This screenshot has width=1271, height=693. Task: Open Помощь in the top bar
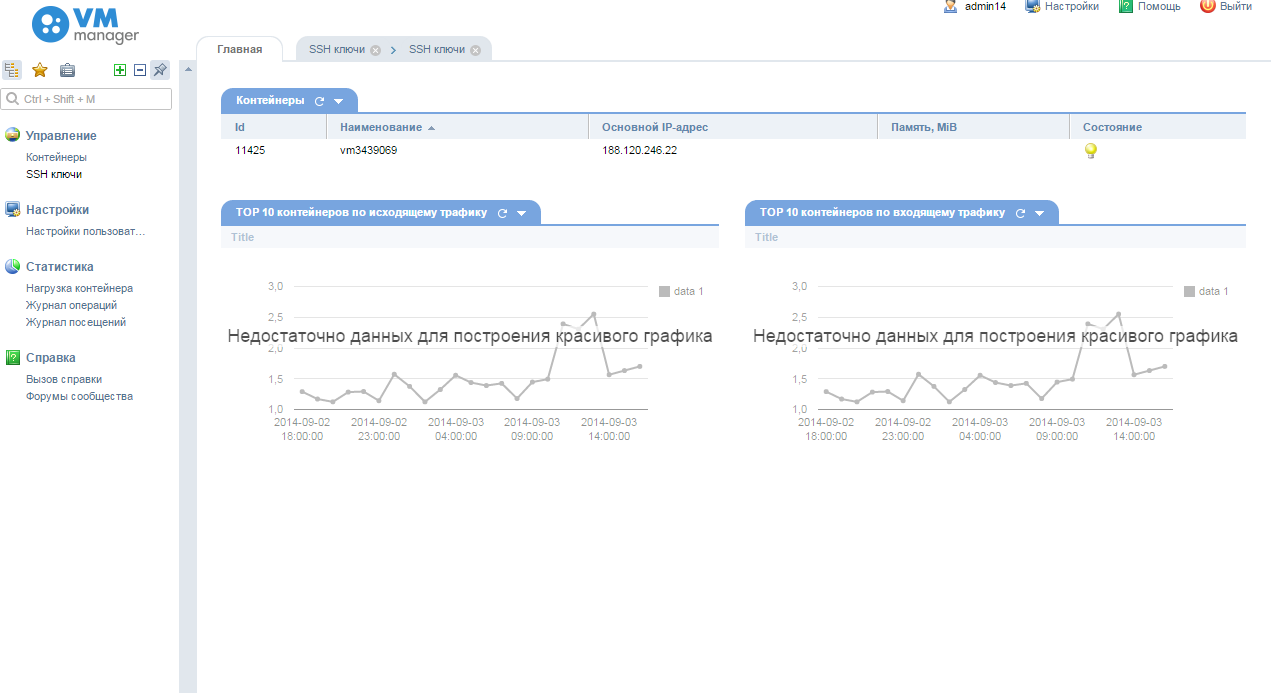click(x=1159, y=6)
